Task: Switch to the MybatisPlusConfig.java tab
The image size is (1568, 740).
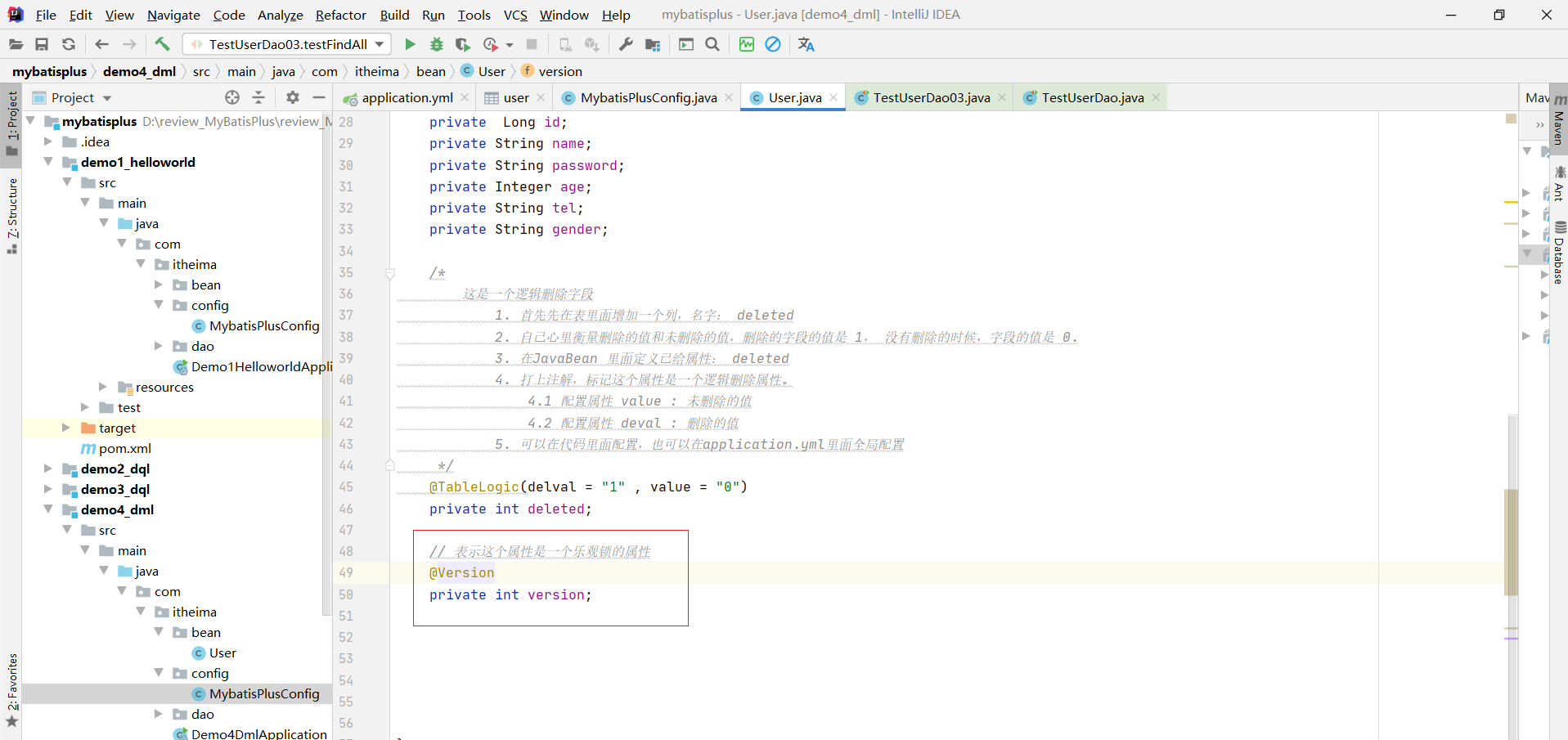Action: click(648, 97)
